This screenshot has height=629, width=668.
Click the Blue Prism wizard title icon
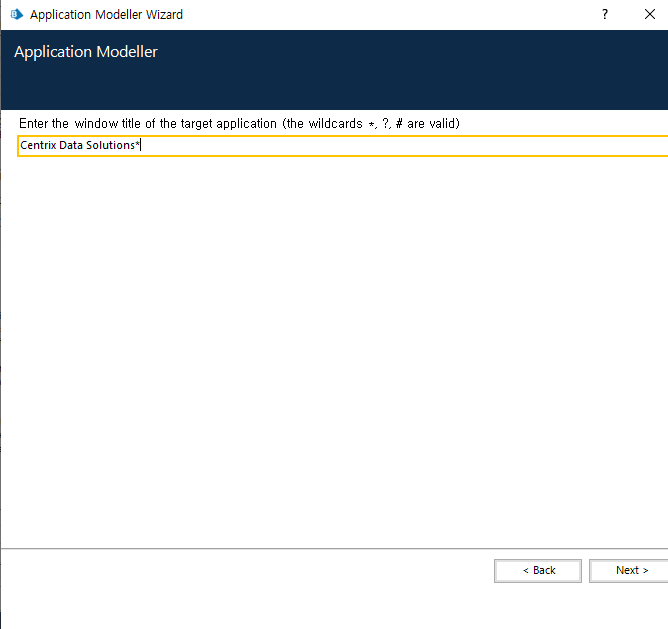click(x=17, y=14)
